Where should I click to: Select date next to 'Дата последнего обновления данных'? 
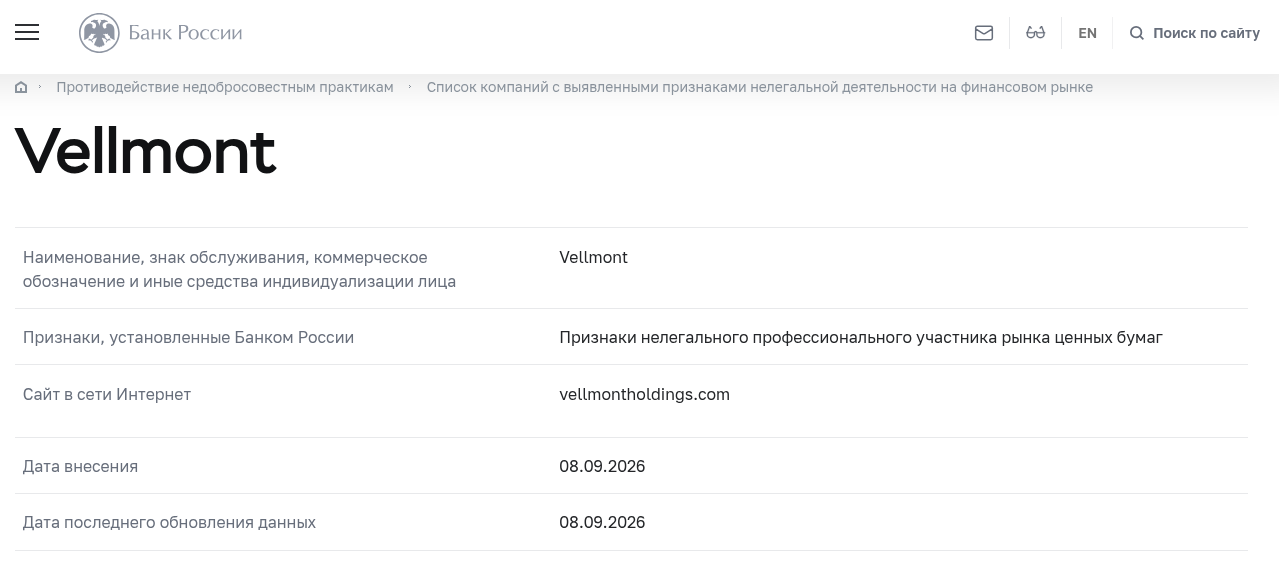click(602, 522)
